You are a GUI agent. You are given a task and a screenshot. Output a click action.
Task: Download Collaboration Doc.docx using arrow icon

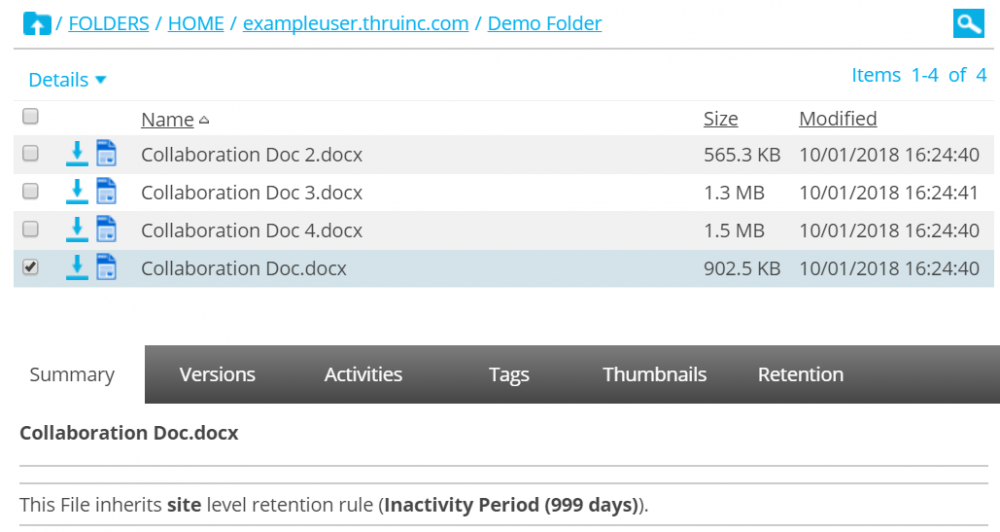pos(77,268)
